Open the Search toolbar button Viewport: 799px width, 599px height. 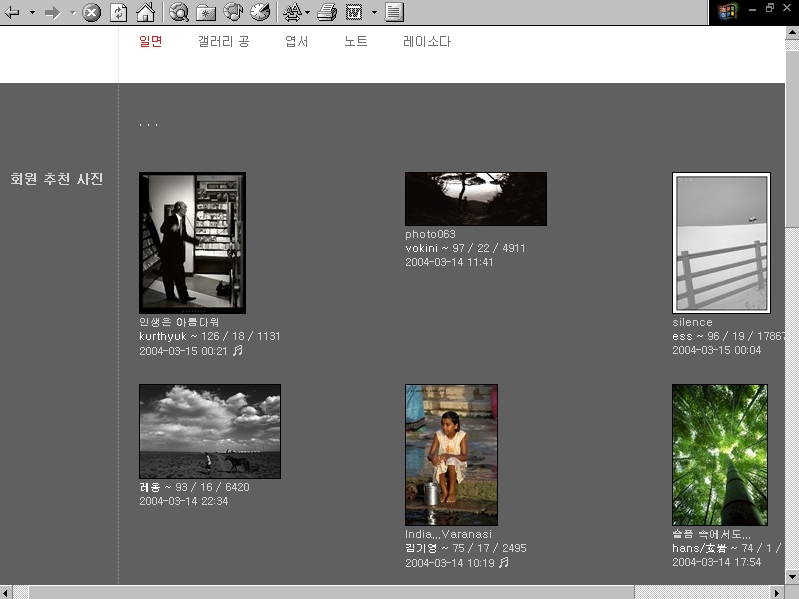[x=179, y=12]
